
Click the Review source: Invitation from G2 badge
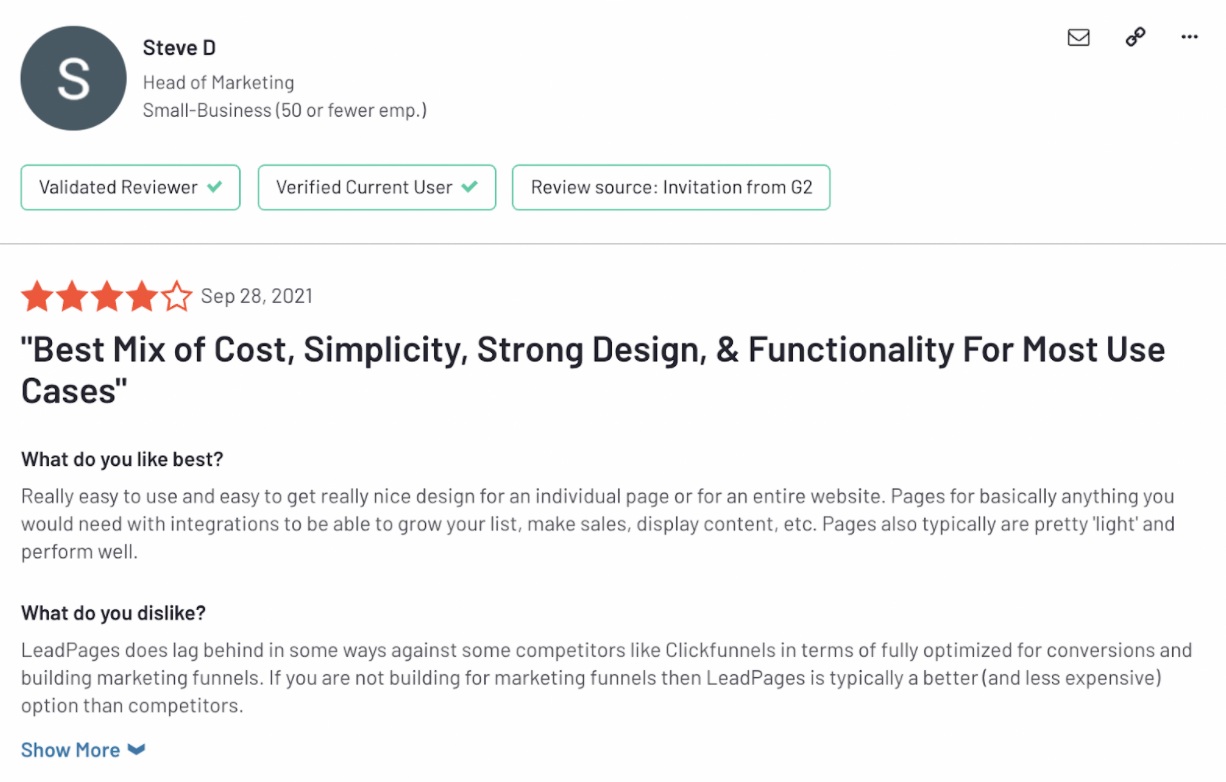[670, 187]
